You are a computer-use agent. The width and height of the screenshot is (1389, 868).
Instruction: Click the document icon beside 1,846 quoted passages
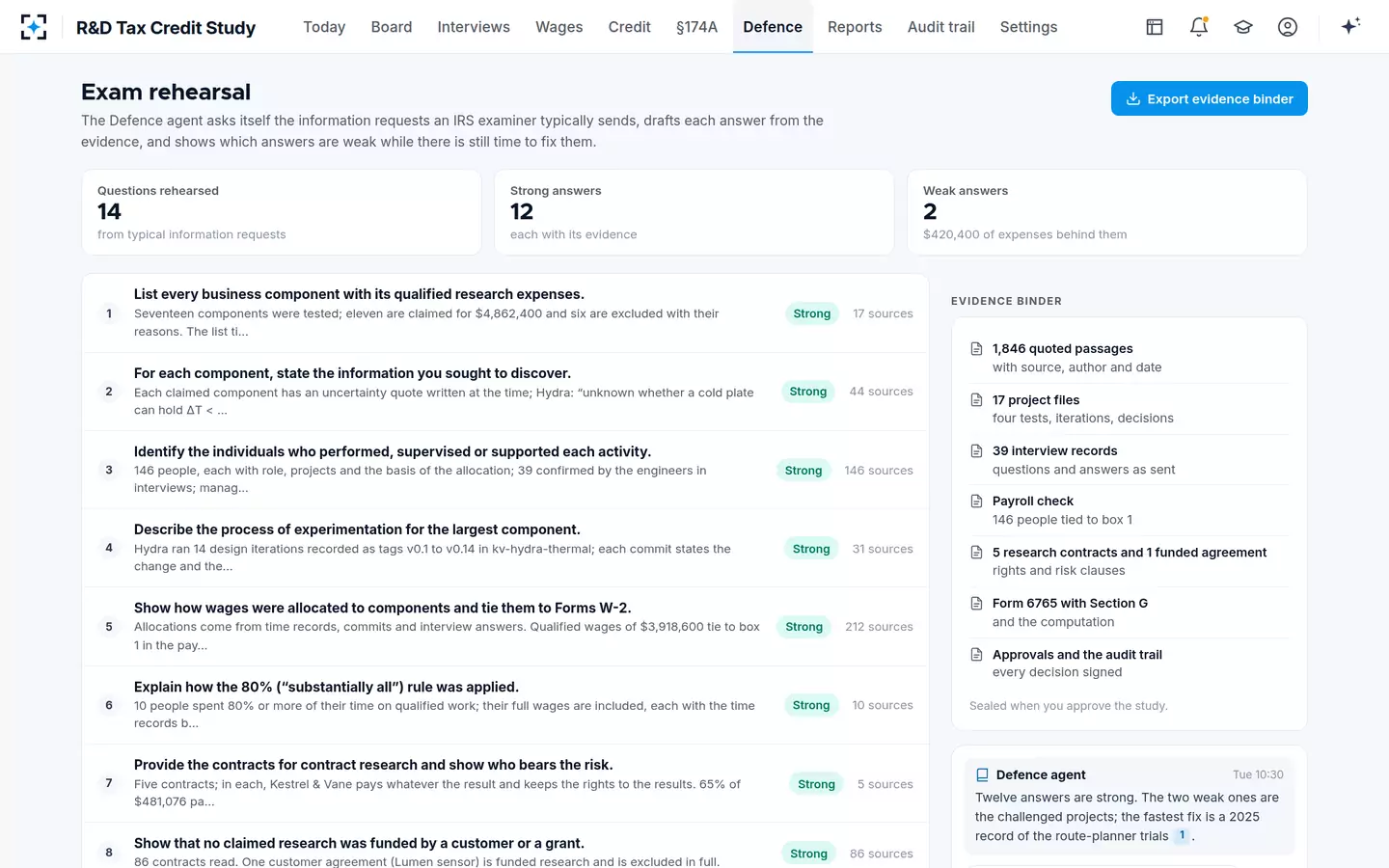tap(976, 349)
